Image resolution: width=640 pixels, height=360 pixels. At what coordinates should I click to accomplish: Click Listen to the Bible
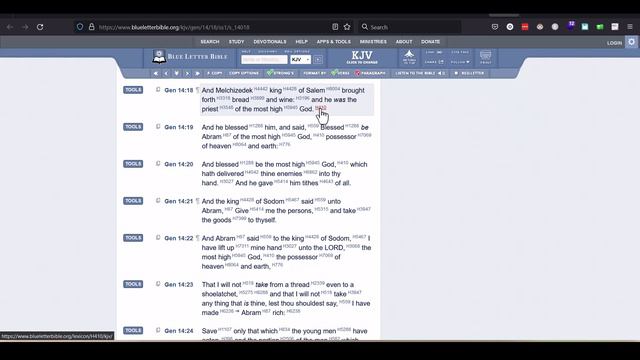tap(420, 73)
